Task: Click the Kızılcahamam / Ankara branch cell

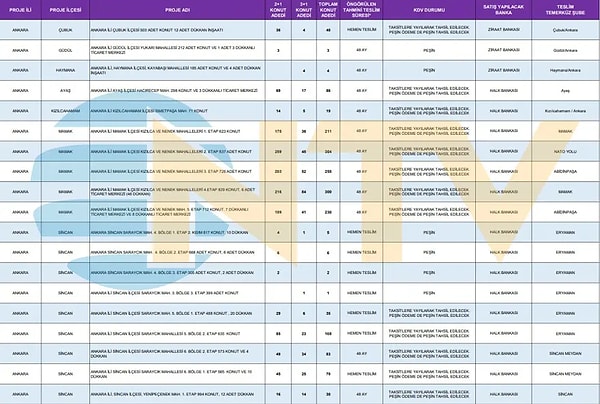Action: (565, 111)
